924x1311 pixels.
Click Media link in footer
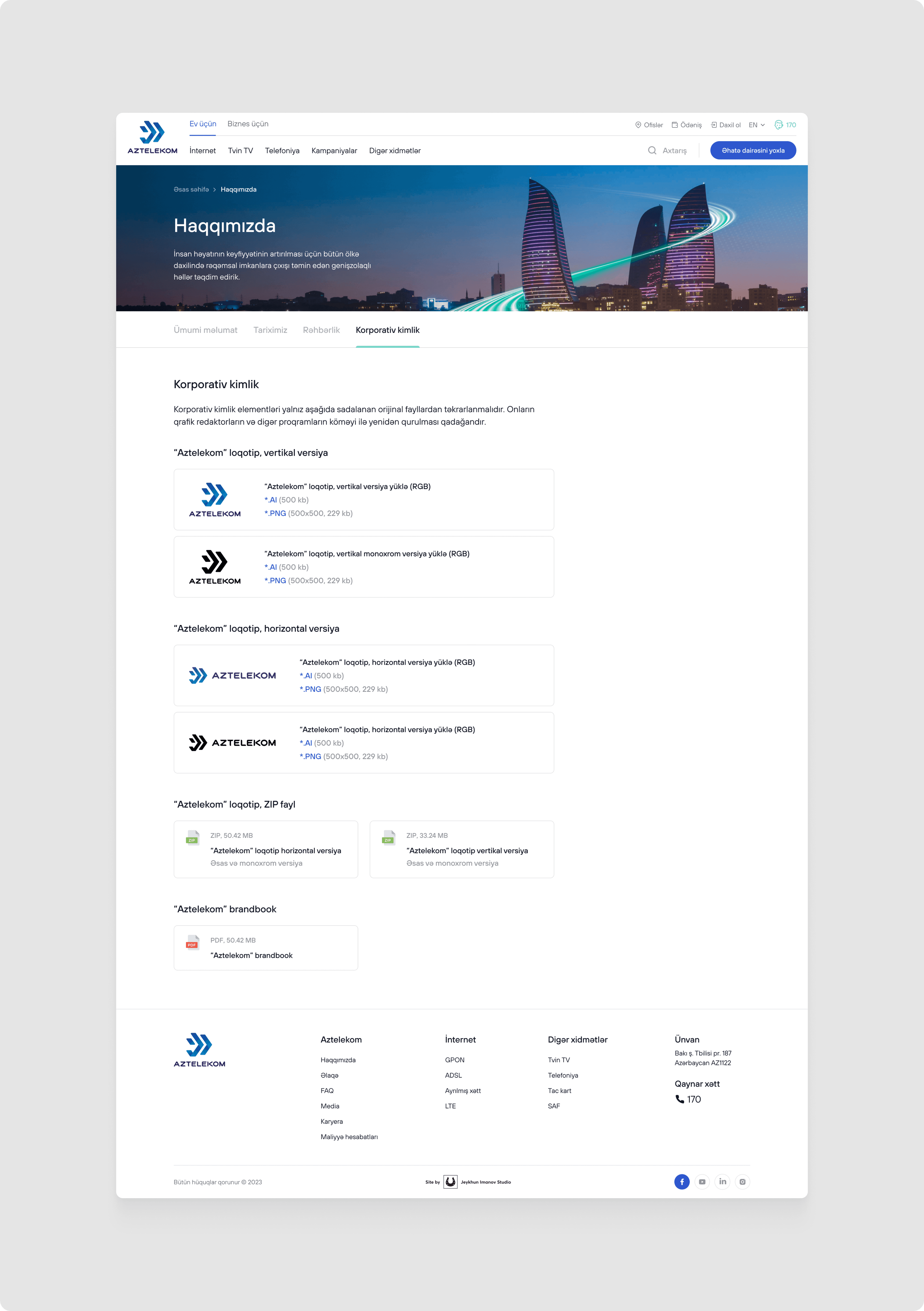tap(330, 1107)
